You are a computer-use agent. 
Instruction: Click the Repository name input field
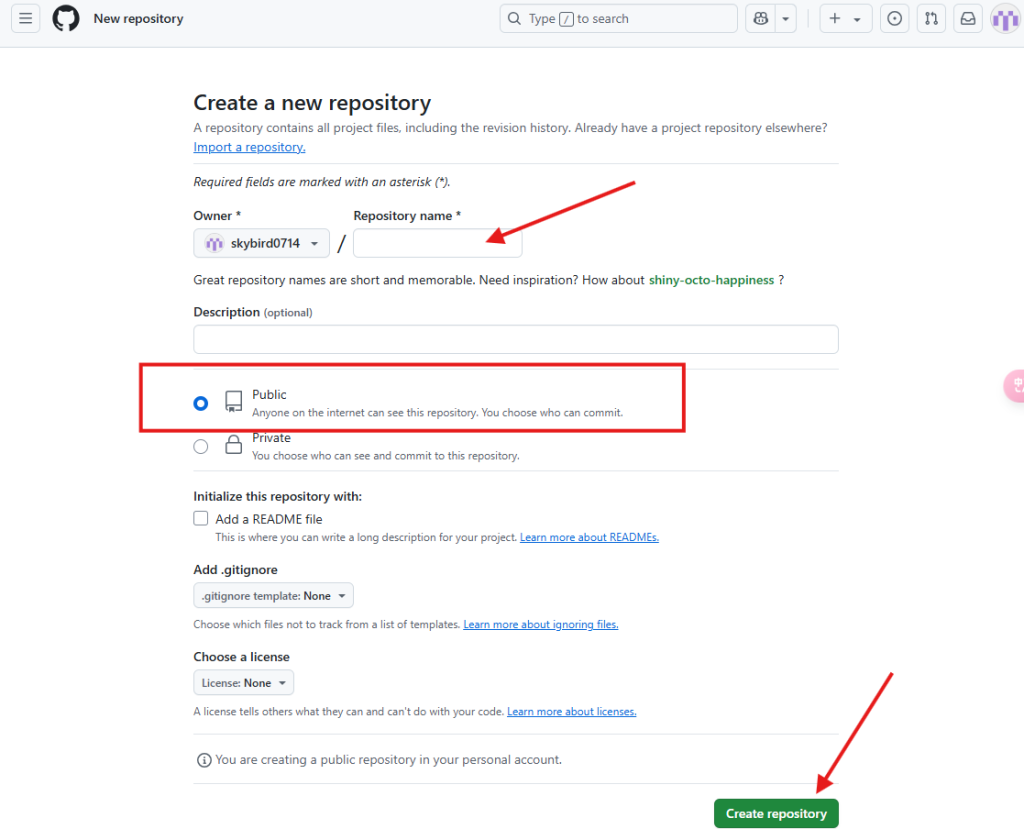[438, 243]
